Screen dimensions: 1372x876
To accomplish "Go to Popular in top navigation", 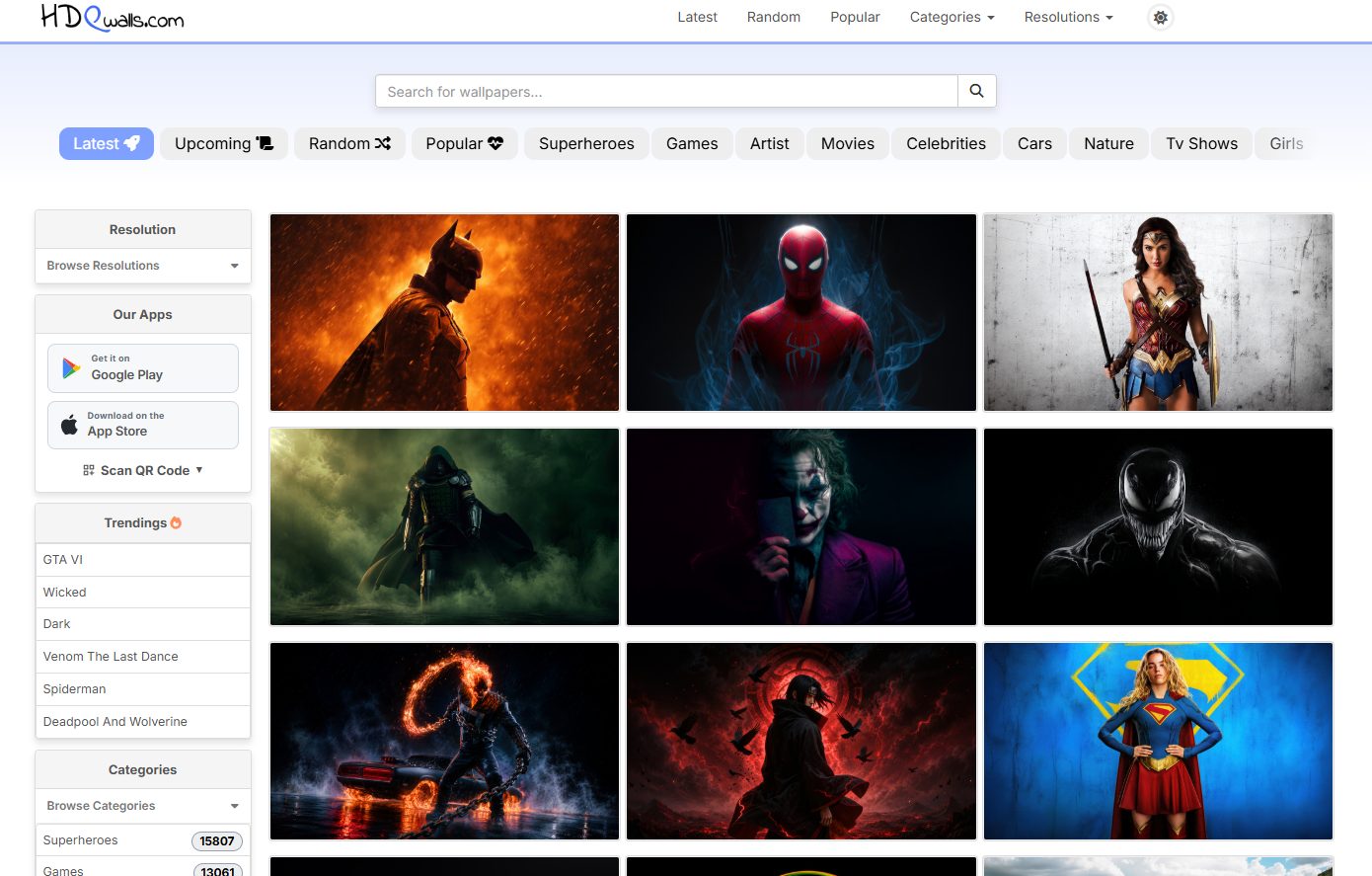I will [855, 17].
